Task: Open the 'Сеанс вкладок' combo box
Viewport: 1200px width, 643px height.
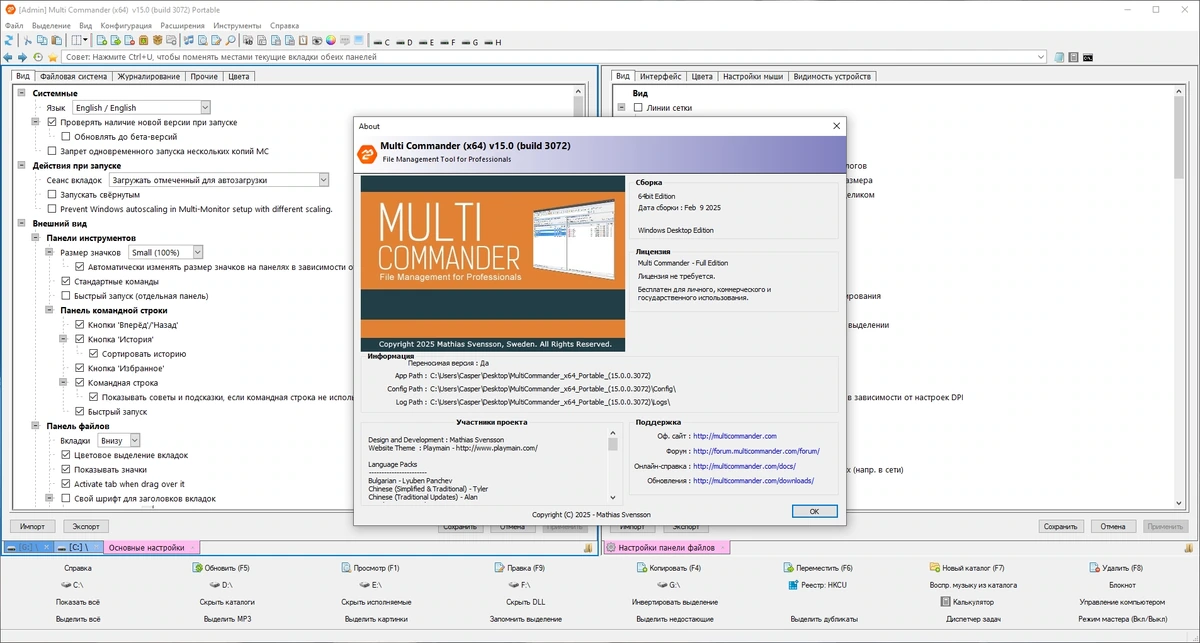Action: pos(218,180)
